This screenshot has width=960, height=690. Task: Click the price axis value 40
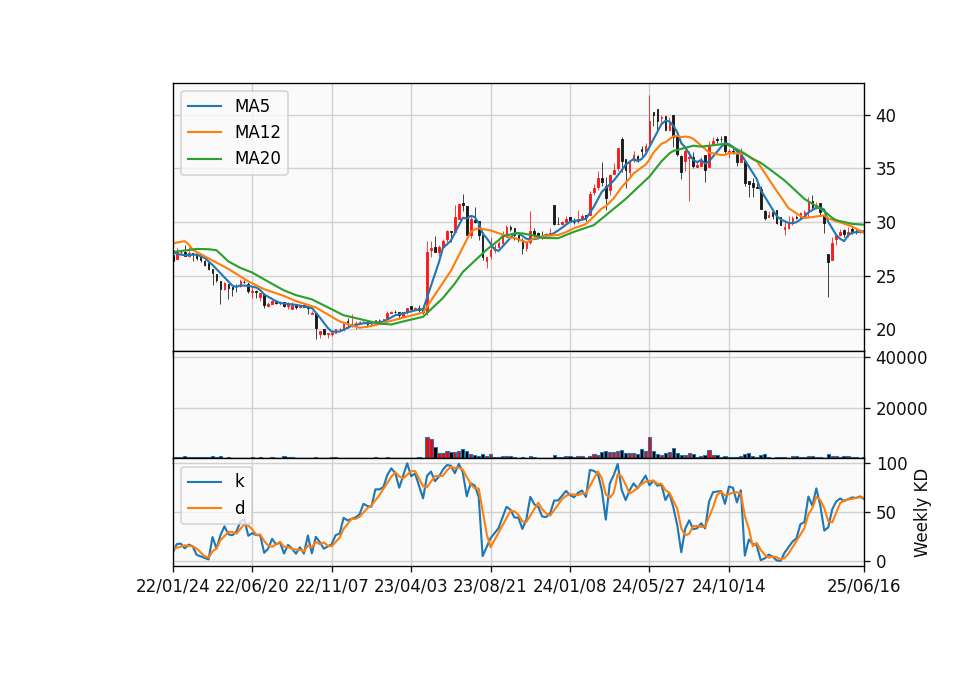coord(886,116)
